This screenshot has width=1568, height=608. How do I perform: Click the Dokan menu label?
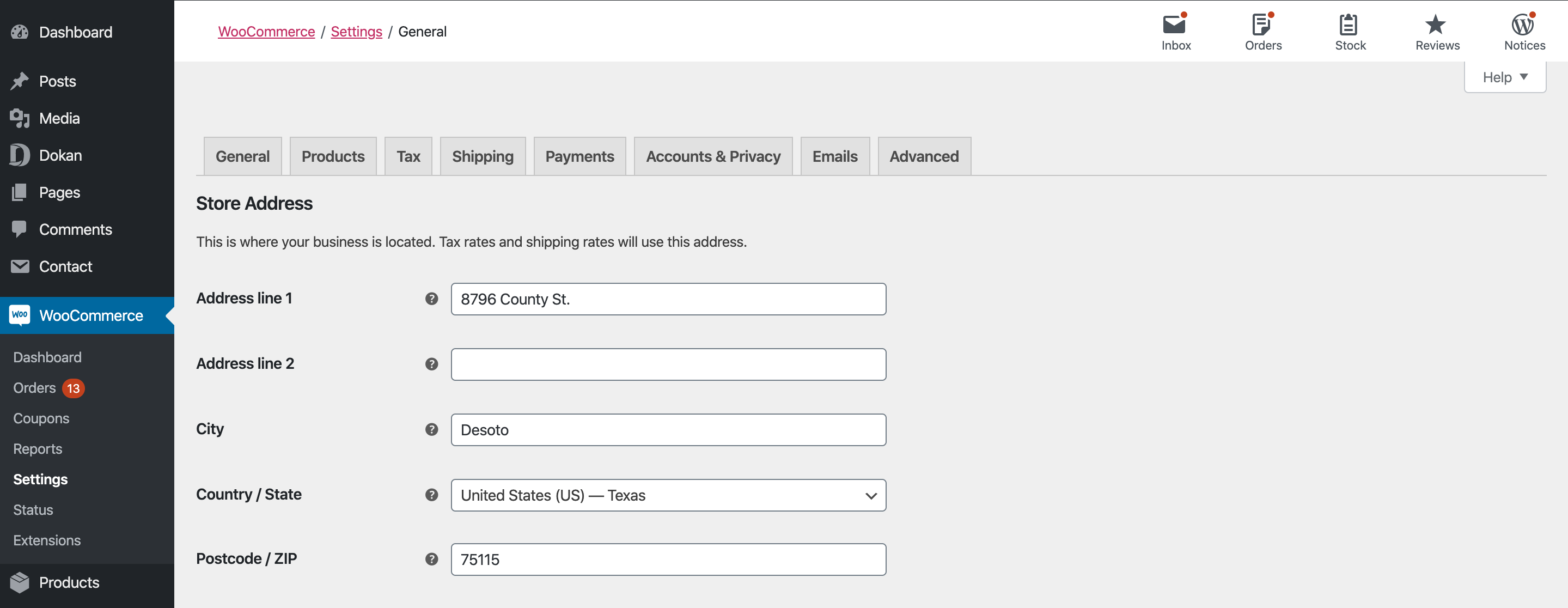click(x=61, y=155)
